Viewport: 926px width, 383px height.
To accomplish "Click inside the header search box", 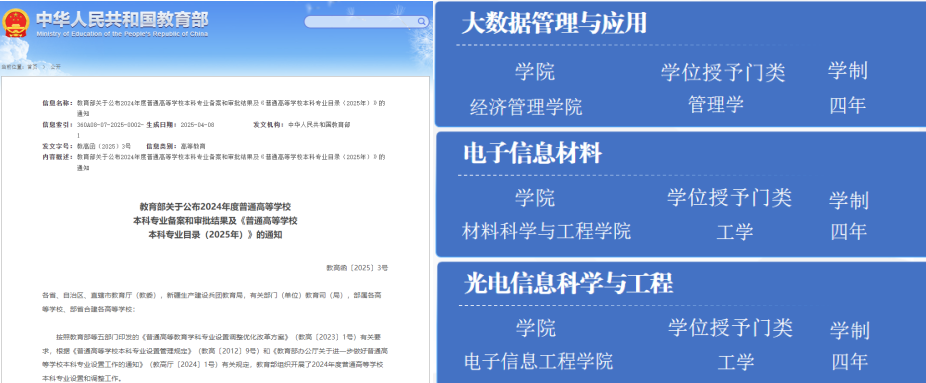I will pos(361,22).
